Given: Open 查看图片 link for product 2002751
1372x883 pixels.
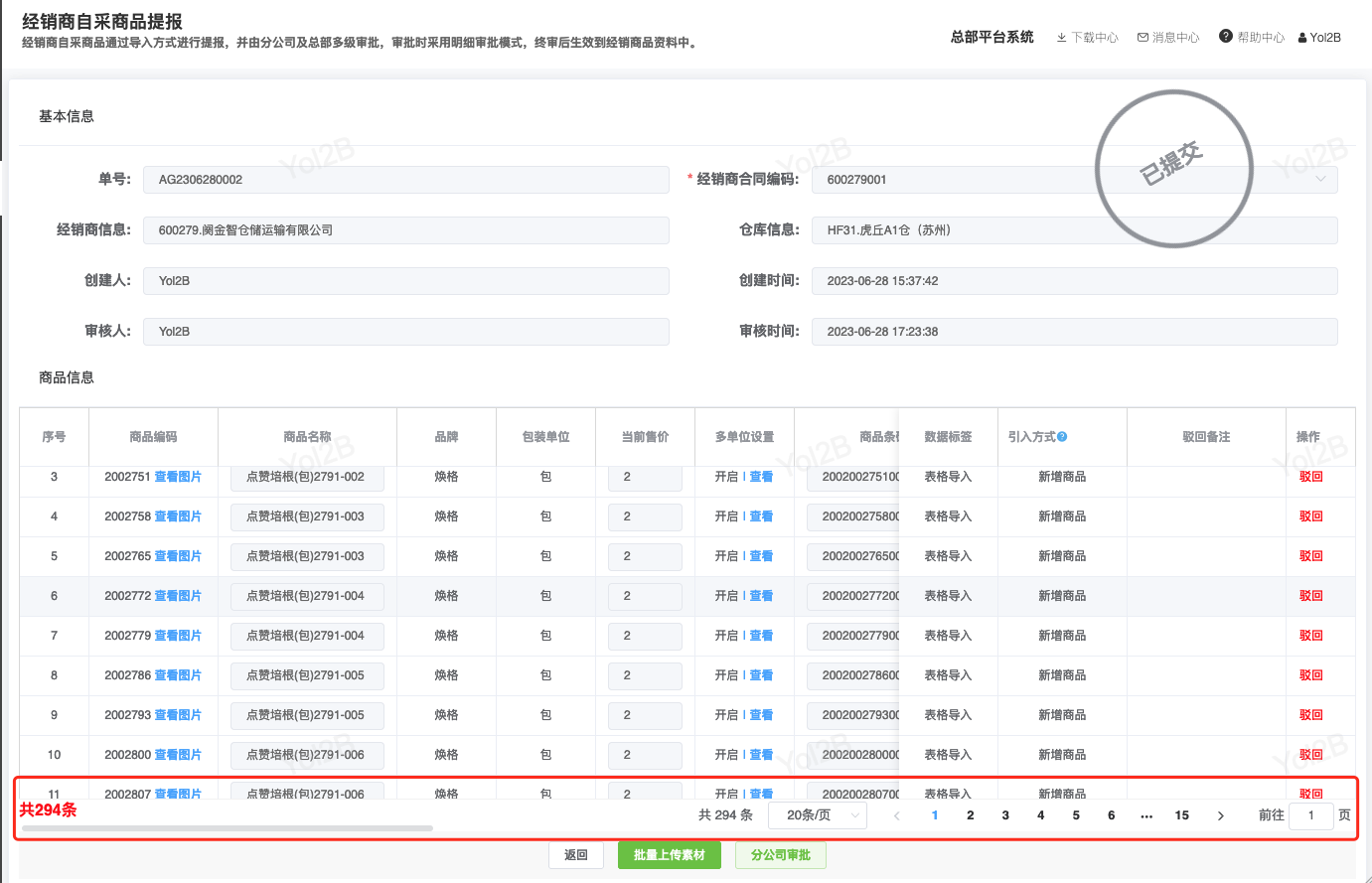Looking at the screenshot, I should tap(178, 477).
